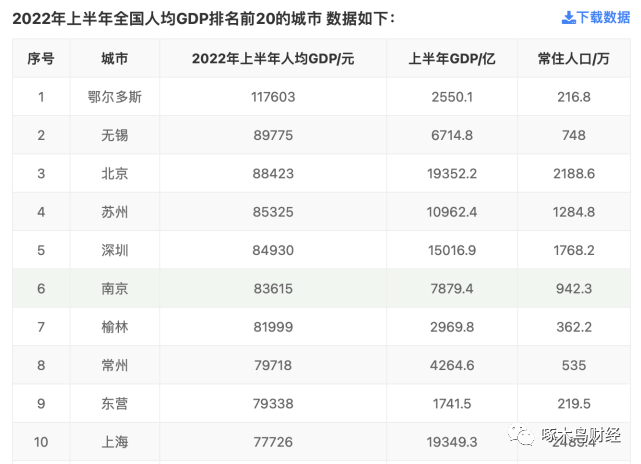
Task: Click the city cell 无锡
Action: click(x=114, y=135)
